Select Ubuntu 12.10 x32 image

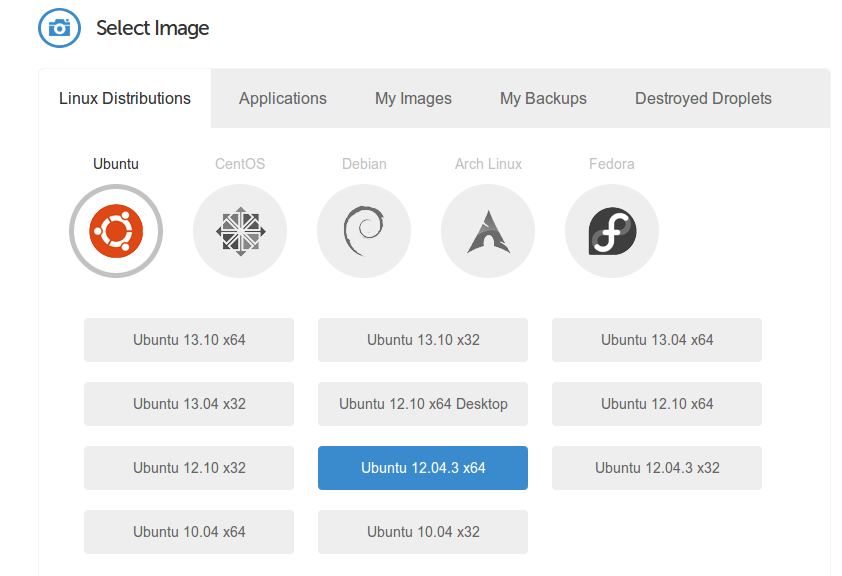(x=189, y=468)
